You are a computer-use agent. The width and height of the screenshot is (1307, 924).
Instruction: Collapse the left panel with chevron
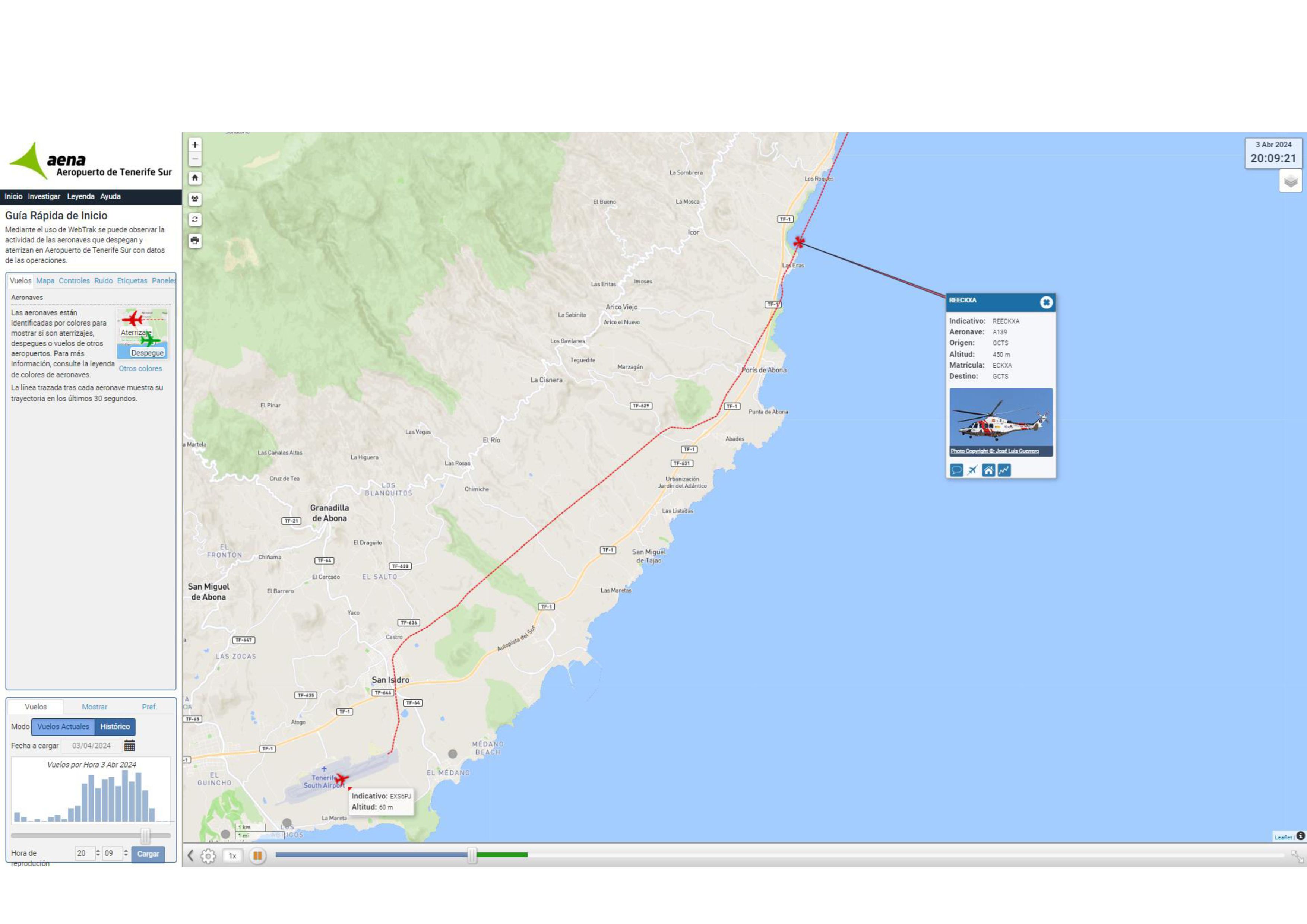point(191,856)
